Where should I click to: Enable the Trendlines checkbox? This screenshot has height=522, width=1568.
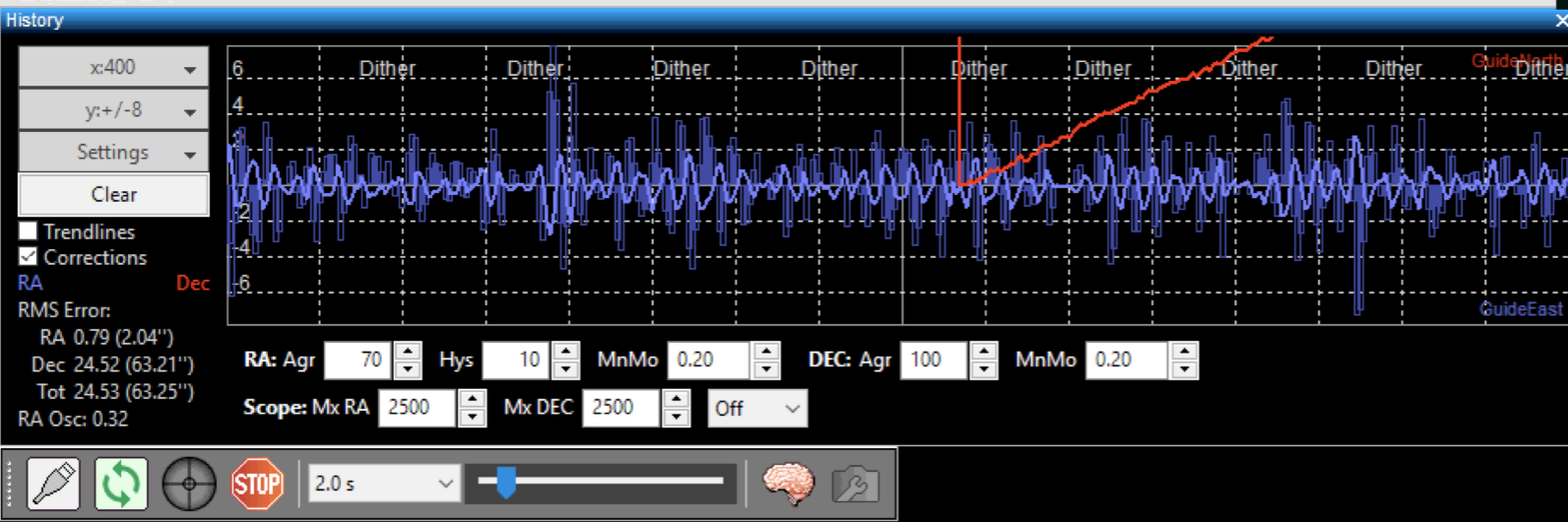pos(29,231)
